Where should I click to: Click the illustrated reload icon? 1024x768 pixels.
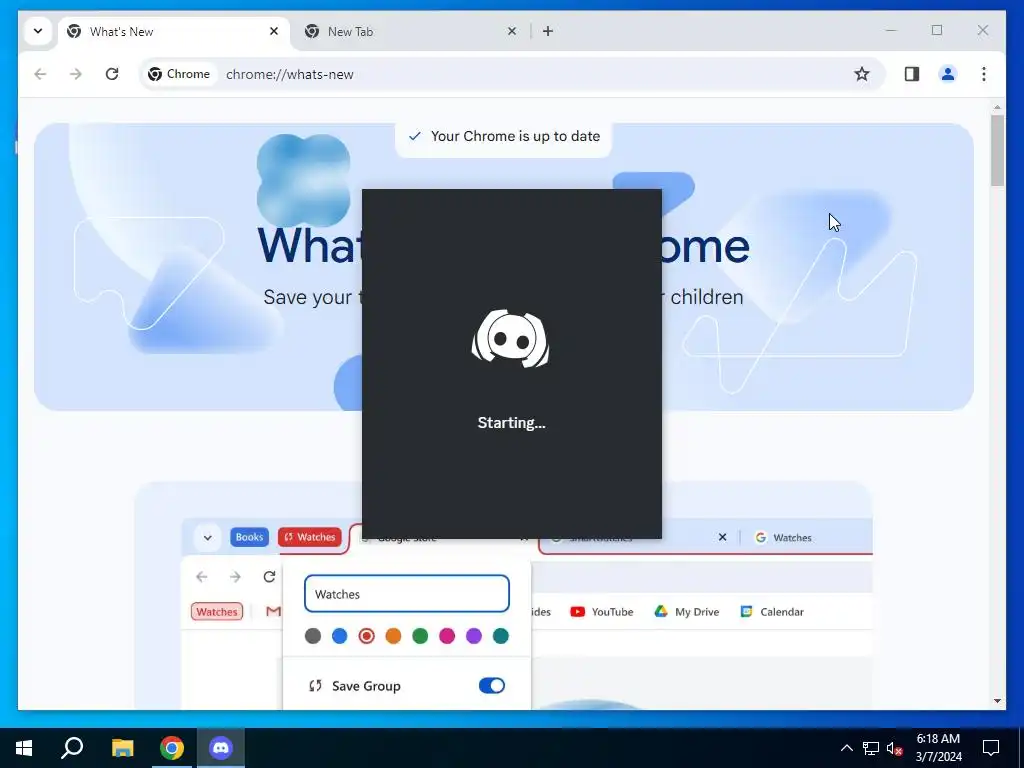[269, 577]
